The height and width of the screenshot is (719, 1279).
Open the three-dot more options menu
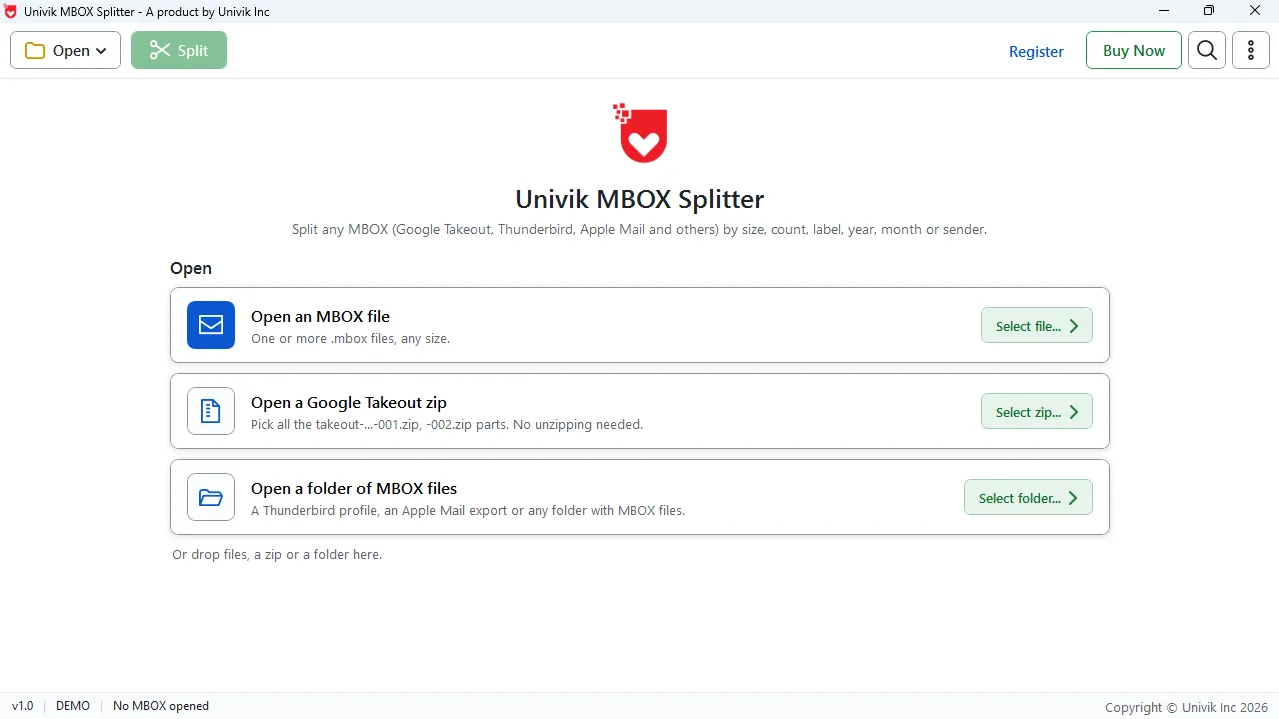pos(1250,50)
